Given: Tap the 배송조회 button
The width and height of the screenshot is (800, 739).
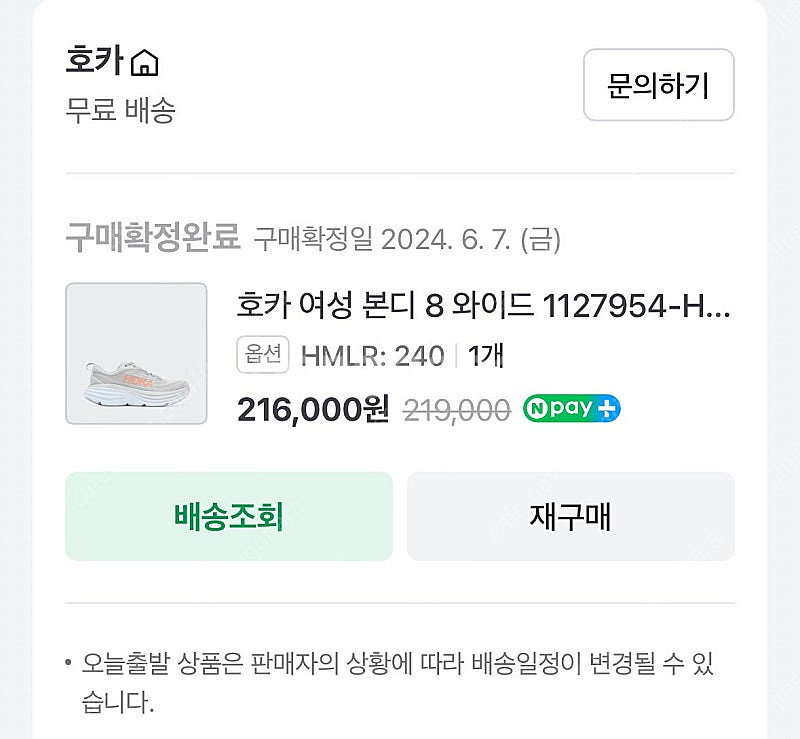Looking at the screenshot, I should click(229, 516).
